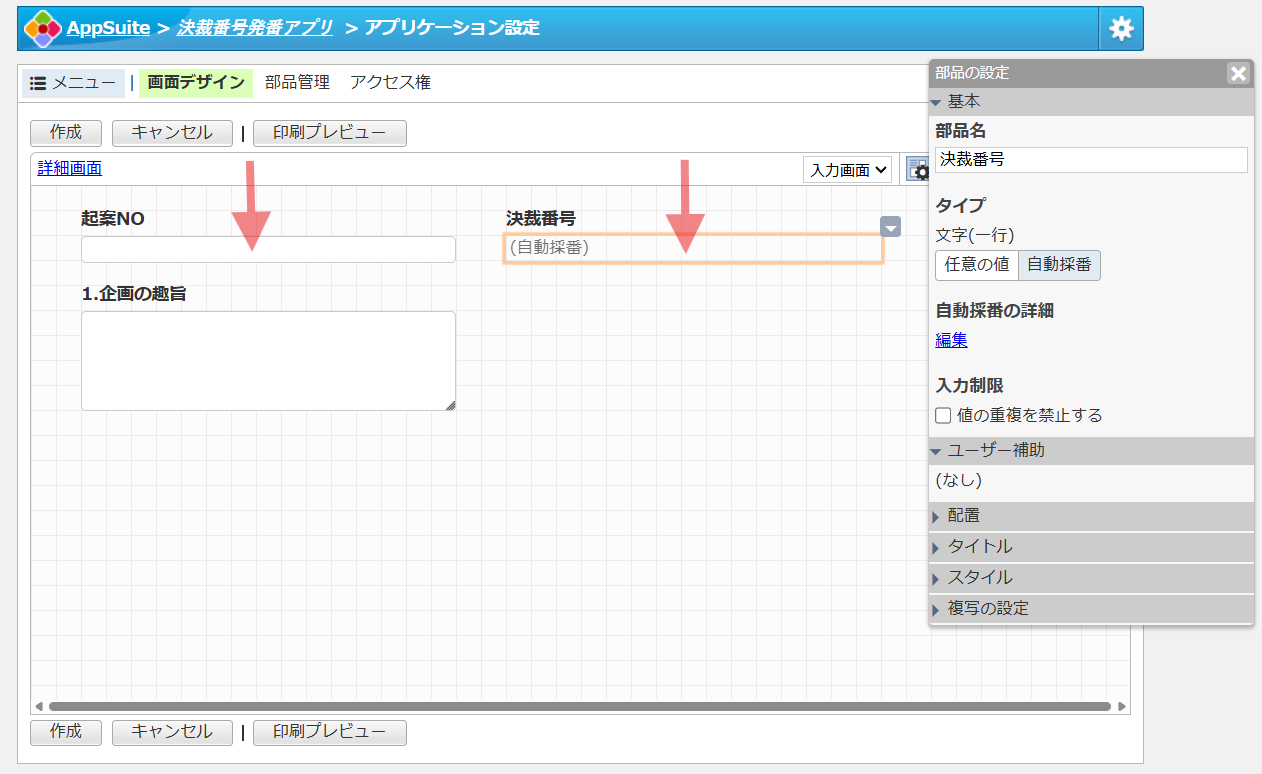Open the settings gear icon top-right
The height and width of the screenshot is (774, 1262).
point(1121,28)
